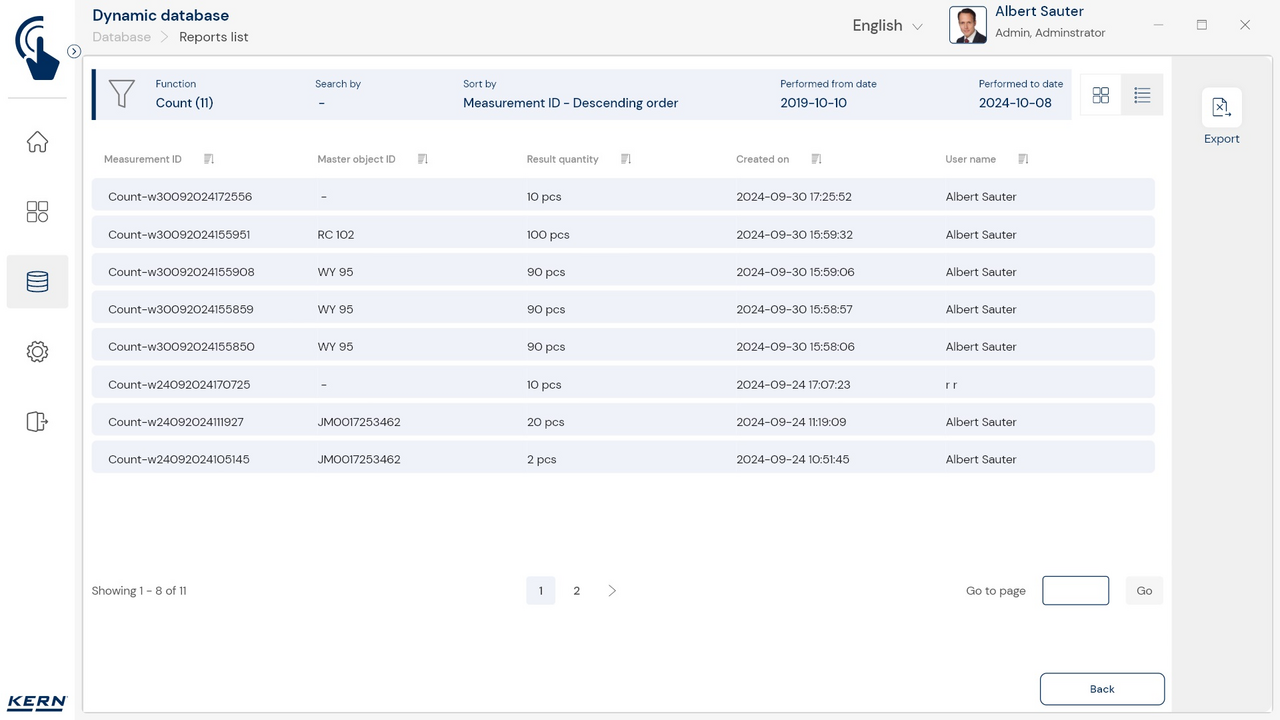Image resolution: width=1280 pixels, height=720 pixels.
Task: Open settings gear in sidebar
Action: [37, 352]
